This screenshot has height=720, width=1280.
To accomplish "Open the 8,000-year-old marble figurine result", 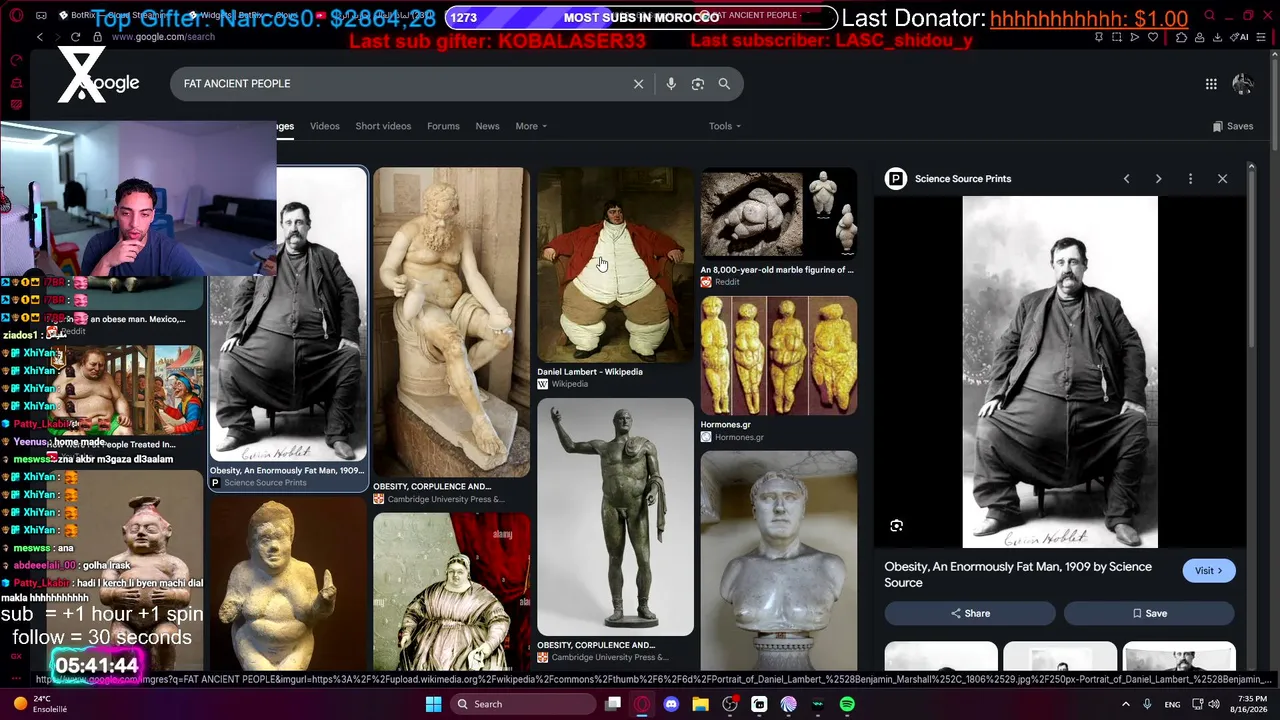I will point(779,214).
